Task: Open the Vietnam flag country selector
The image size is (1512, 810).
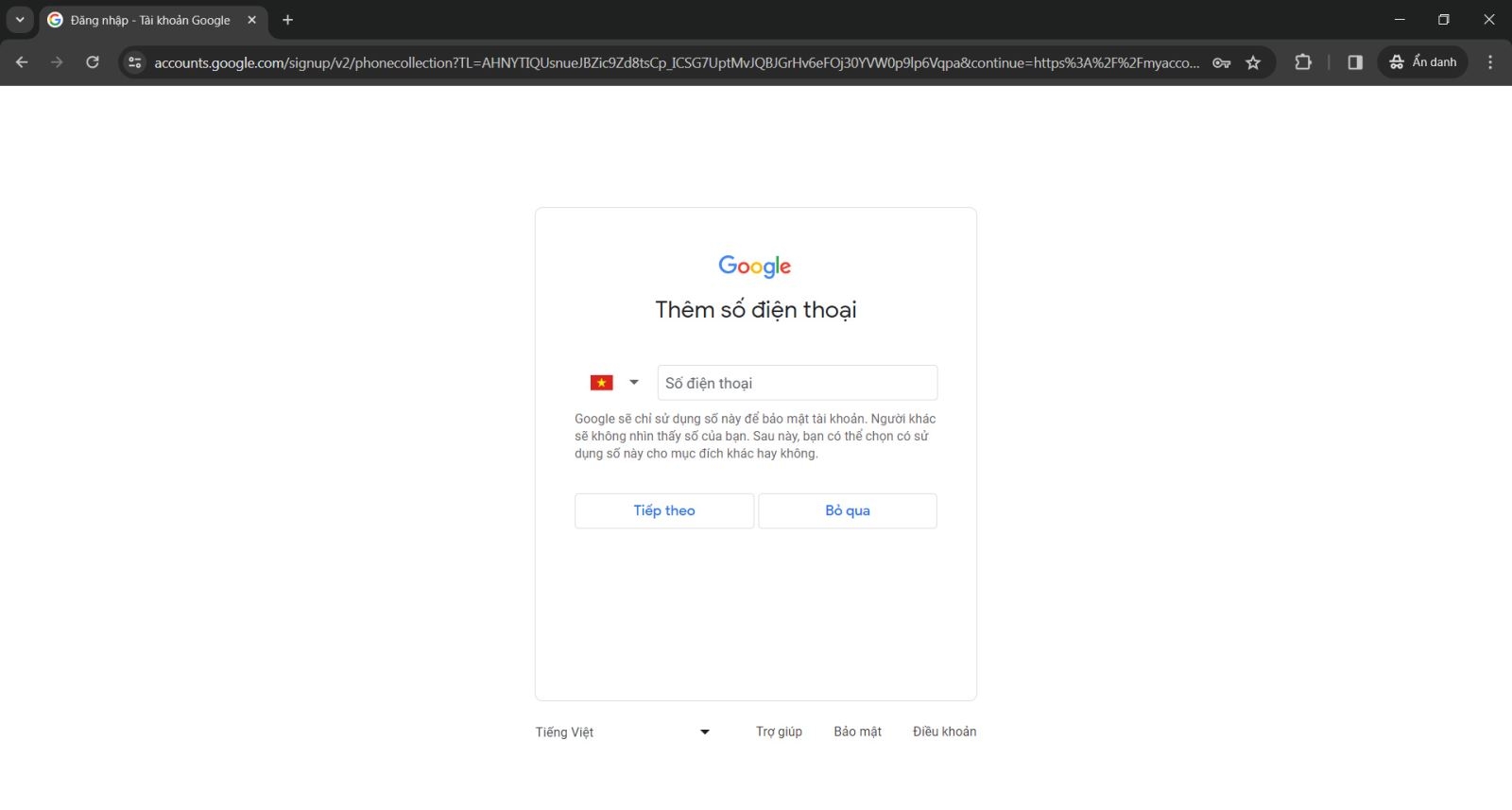Action: (614, 383)
